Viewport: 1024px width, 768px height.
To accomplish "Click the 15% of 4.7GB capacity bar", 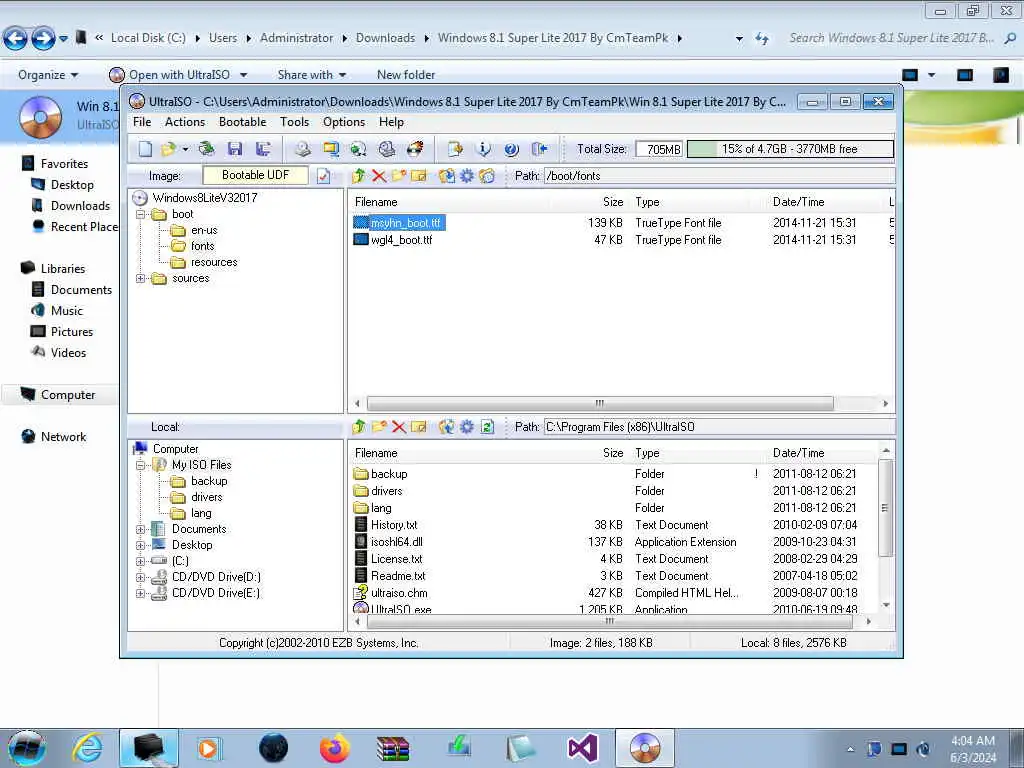I will (x=790, y=149).
